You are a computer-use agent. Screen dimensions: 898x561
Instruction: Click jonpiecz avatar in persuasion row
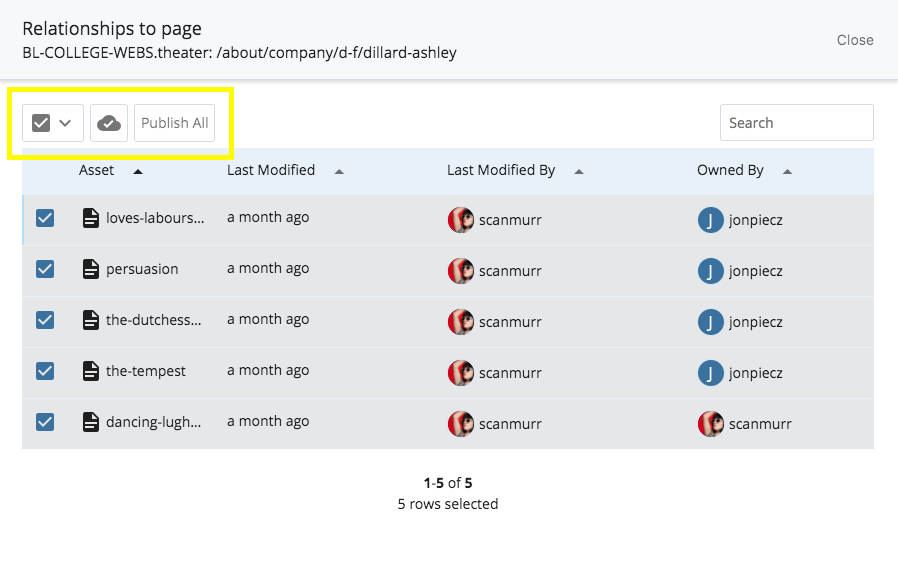pos(710,270)
